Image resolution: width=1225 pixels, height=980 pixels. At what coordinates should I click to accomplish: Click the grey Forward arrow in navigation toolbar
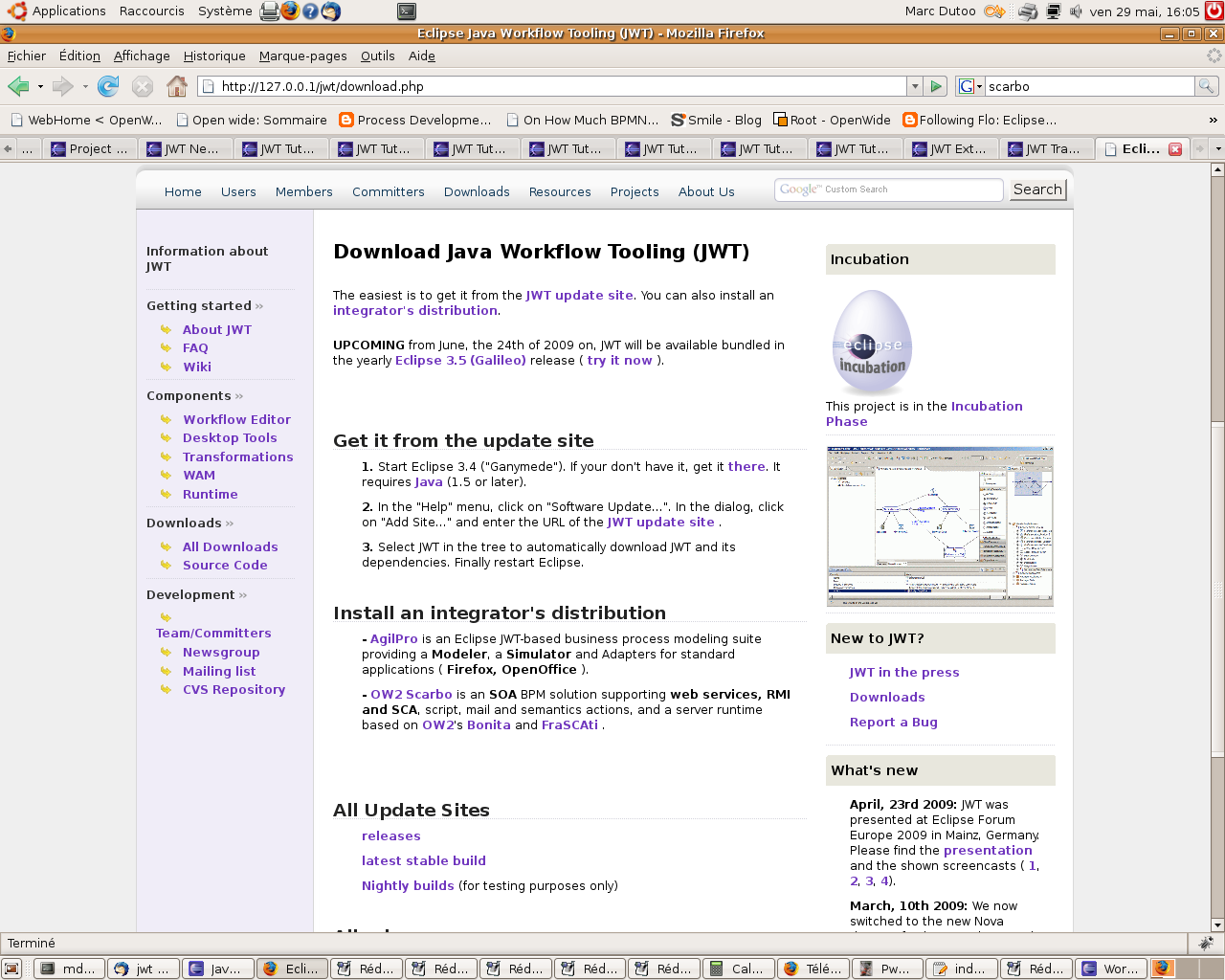point(63,86)
